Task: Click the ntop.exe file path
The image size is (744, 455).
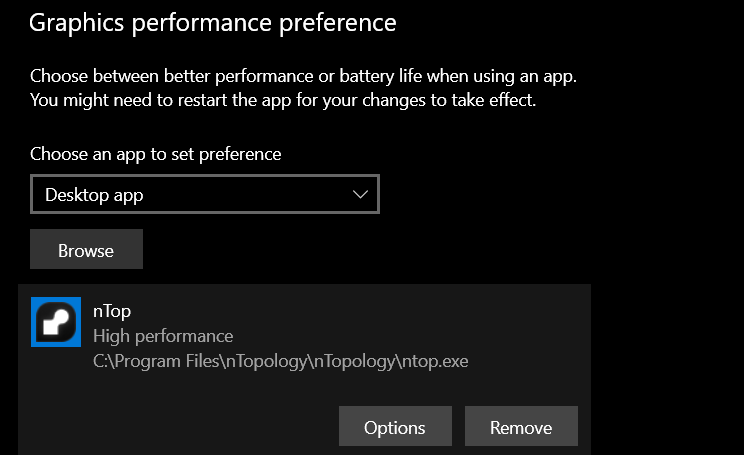Action: tap(280, 361)
